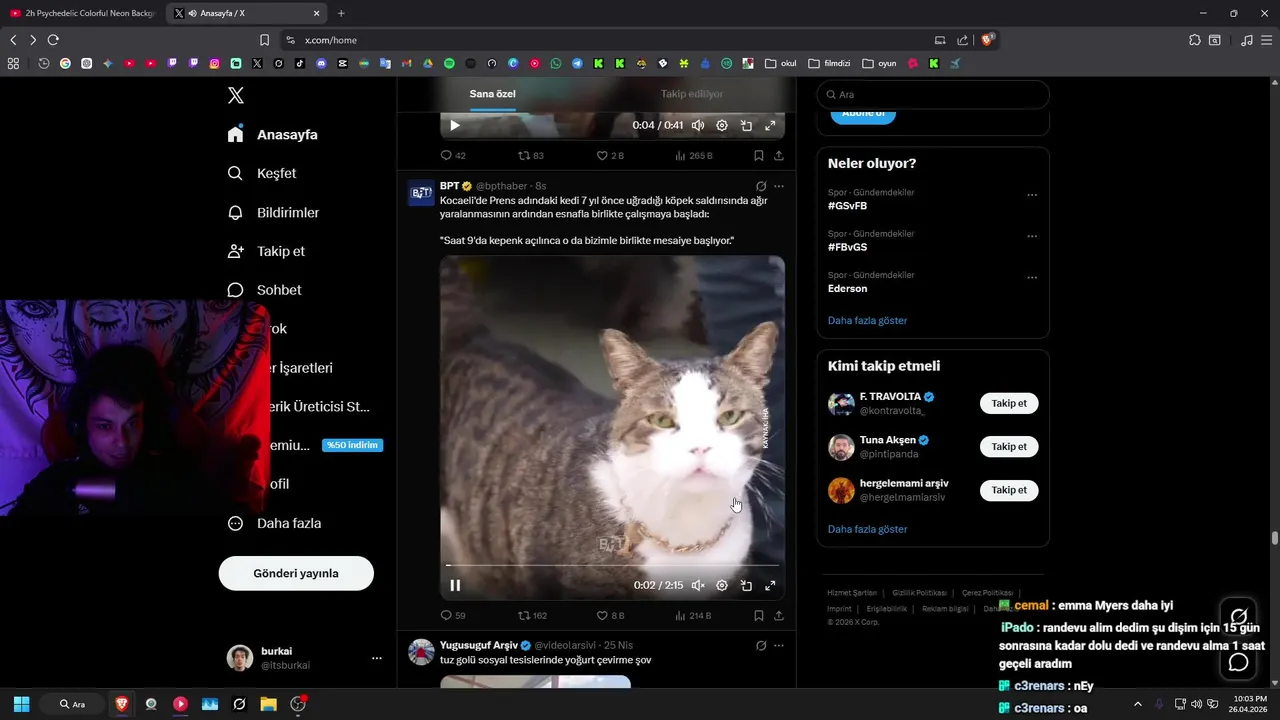
Task: Open filmdizi bookmarks folder
Action: pyautogui.click(x=829, y=63)
